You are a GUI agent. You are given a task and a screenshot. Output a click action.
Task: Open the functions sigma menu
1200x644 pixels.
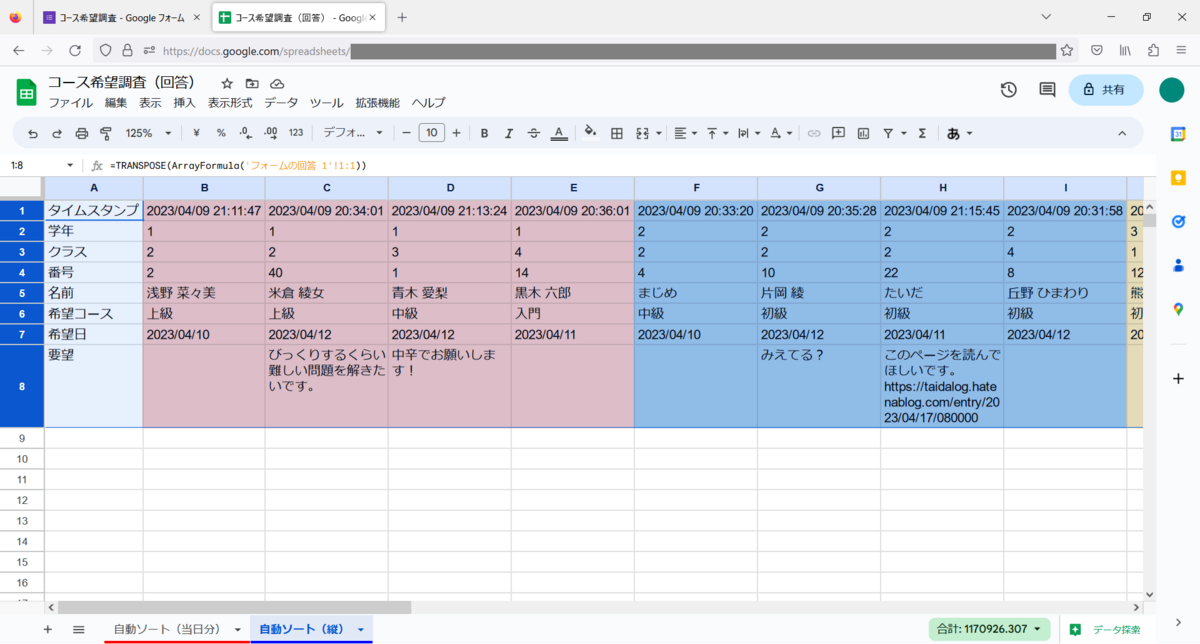922,133
